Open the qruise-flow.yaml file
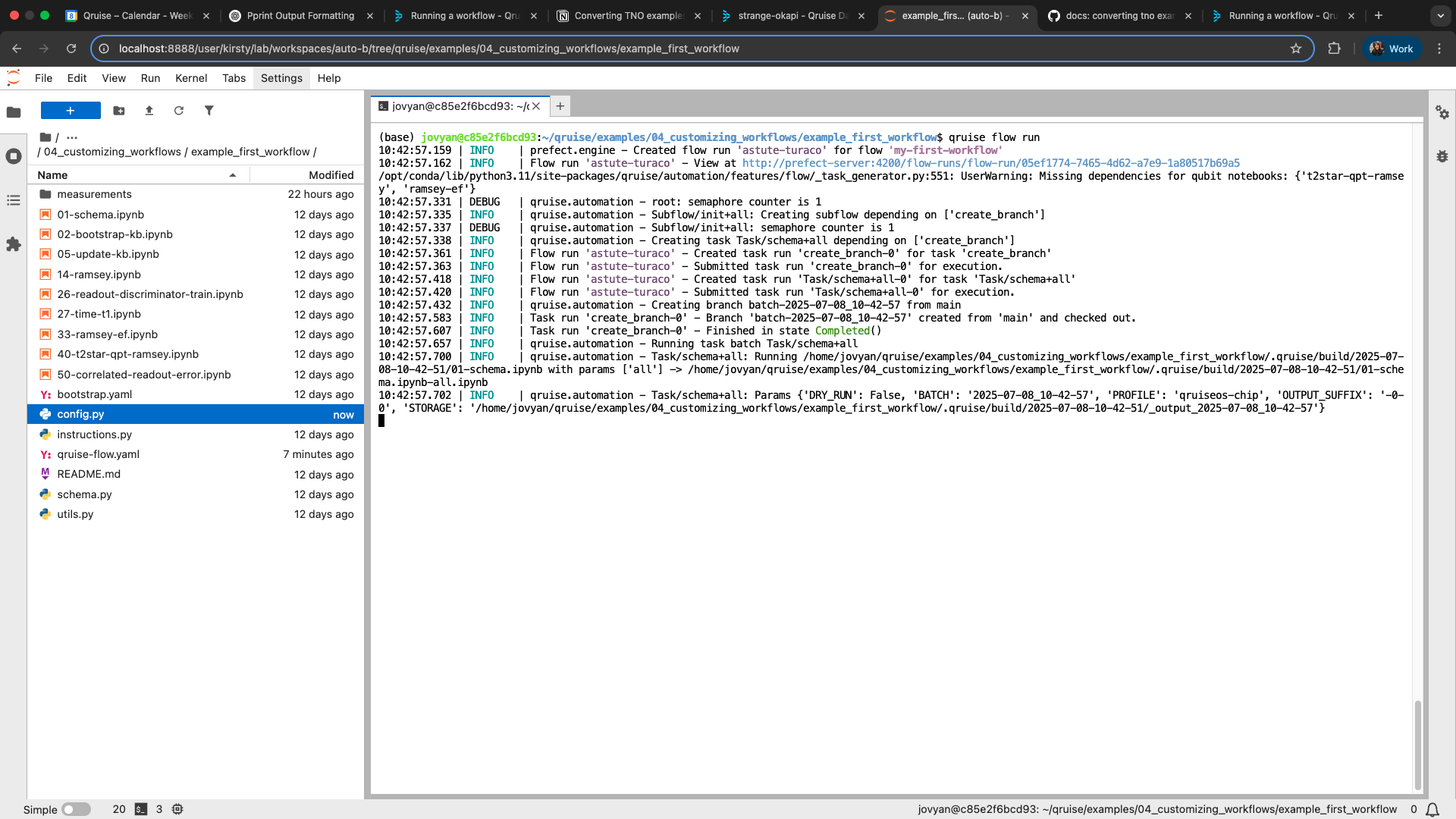 coord(99,454)
